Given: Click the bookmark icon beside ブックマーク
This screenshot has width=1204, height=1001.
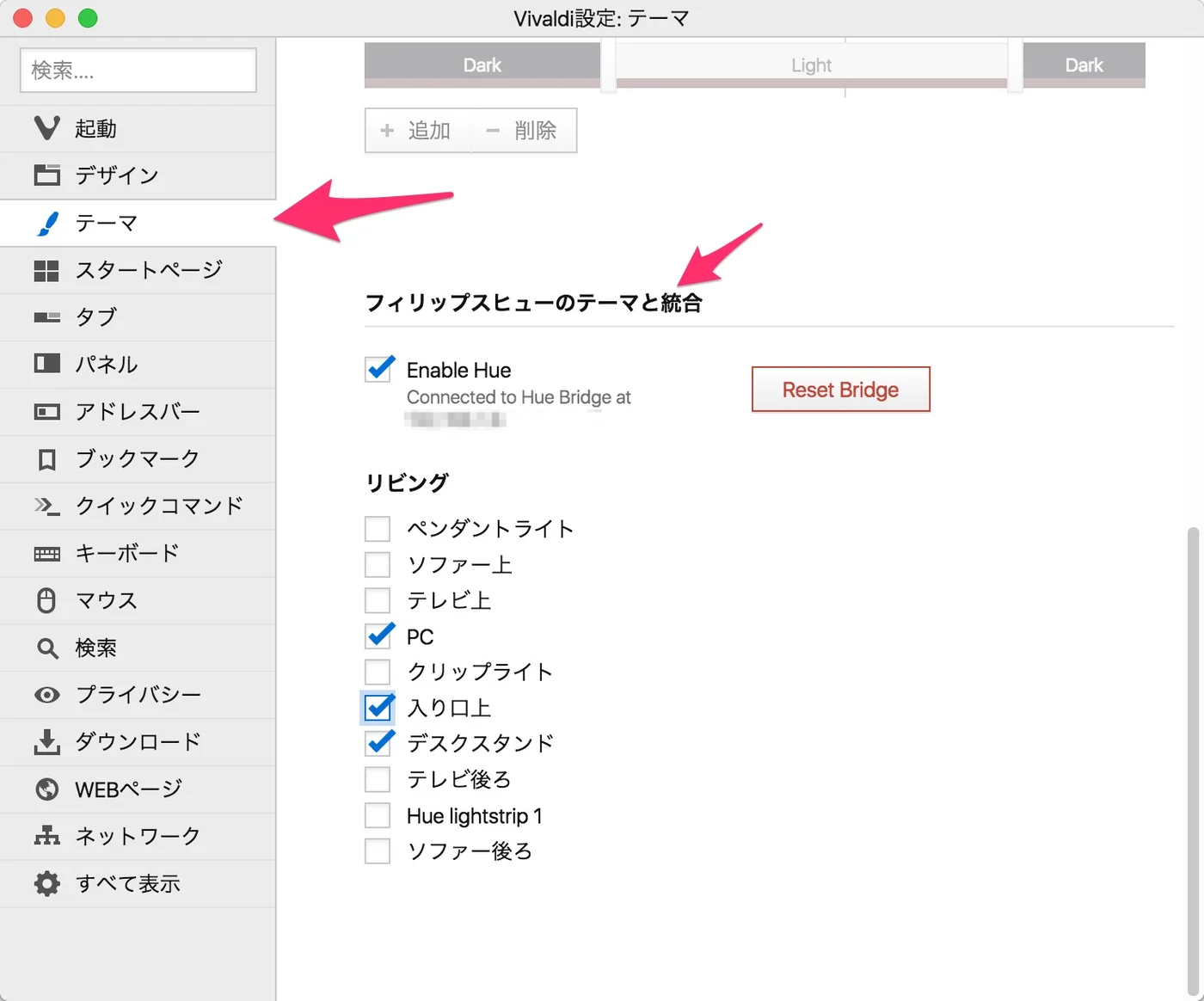Looking at the screenshot, I should [47, 459].
